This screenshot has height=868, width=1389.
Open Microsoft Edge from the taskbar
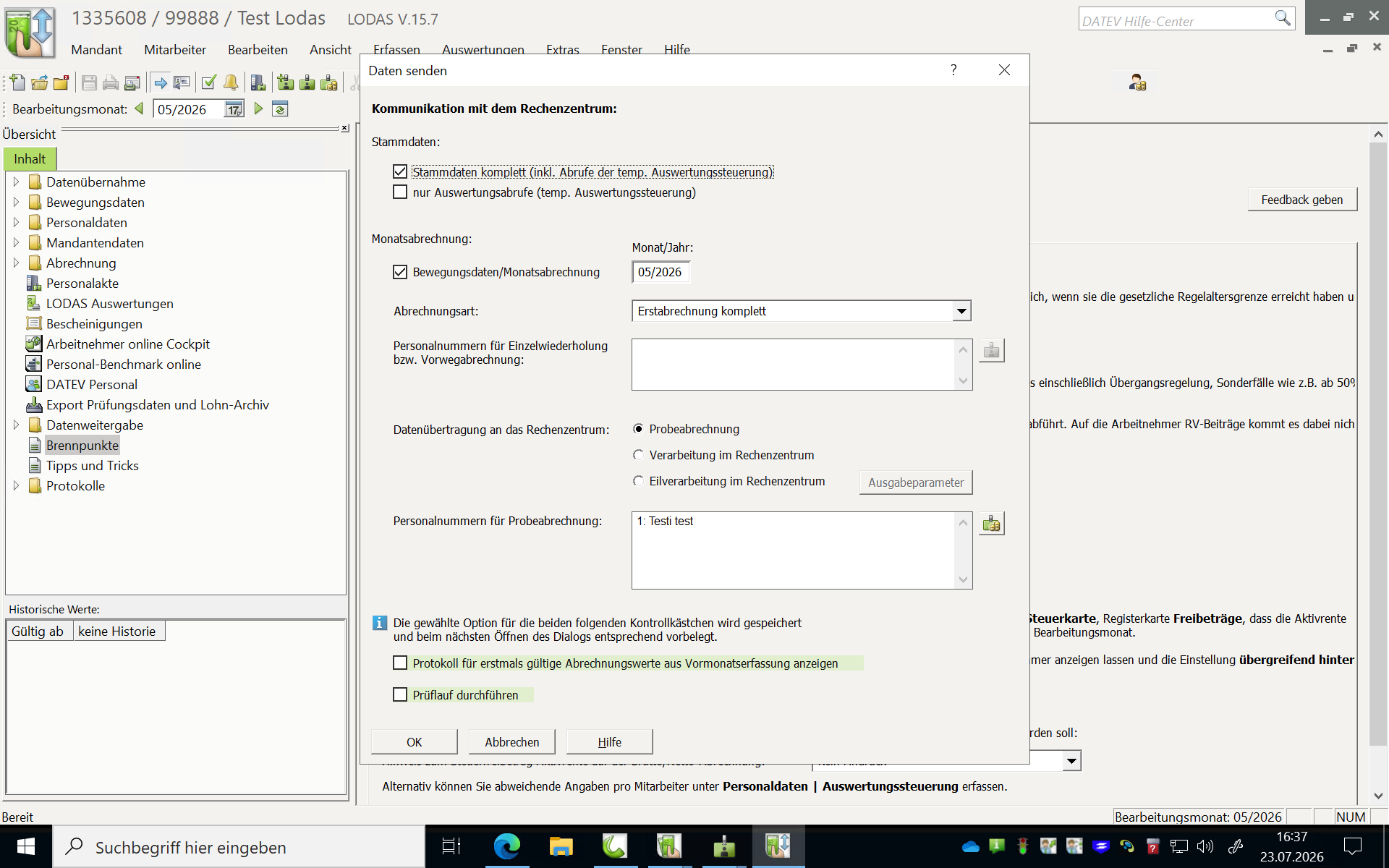point(506,846)
